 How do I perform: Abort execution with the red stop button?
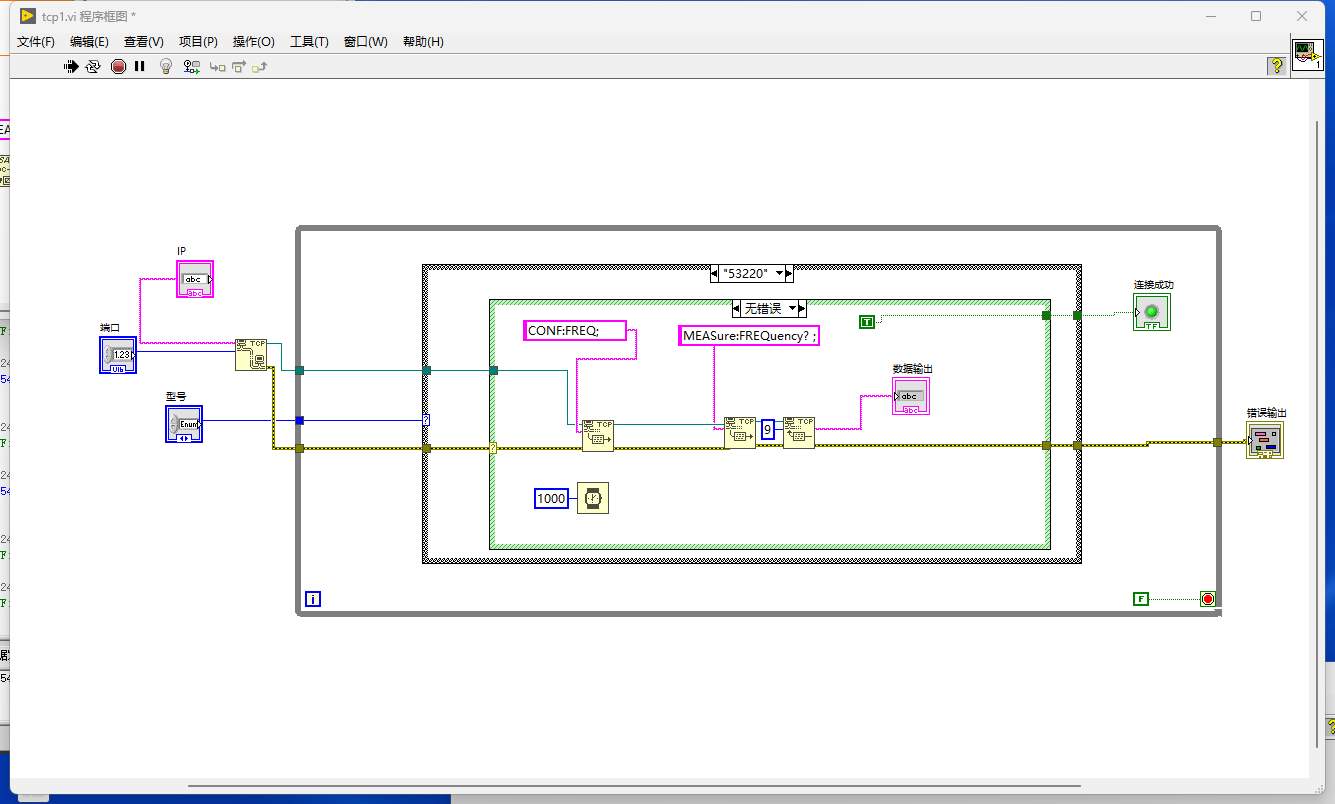[118, 67]
